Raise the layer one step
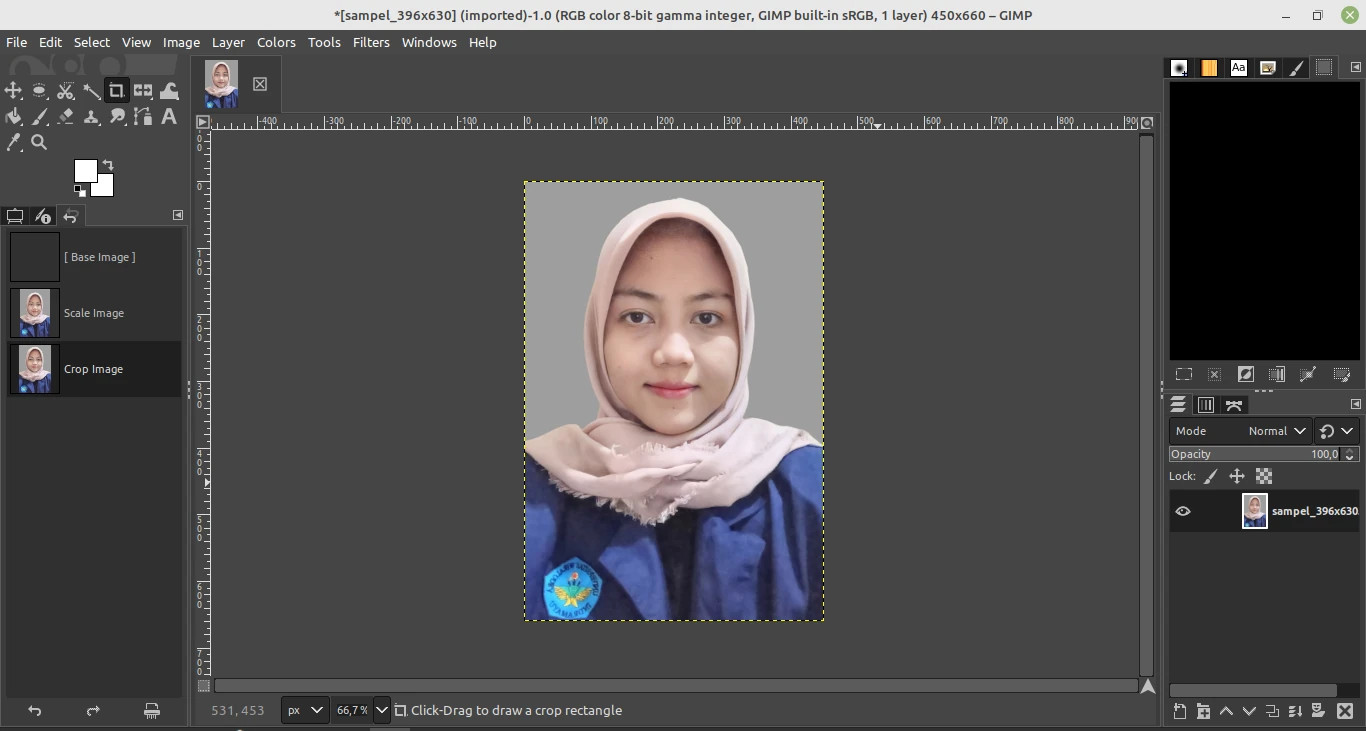The width and height of the screenshot is (1366, 731). point(1226,711)
